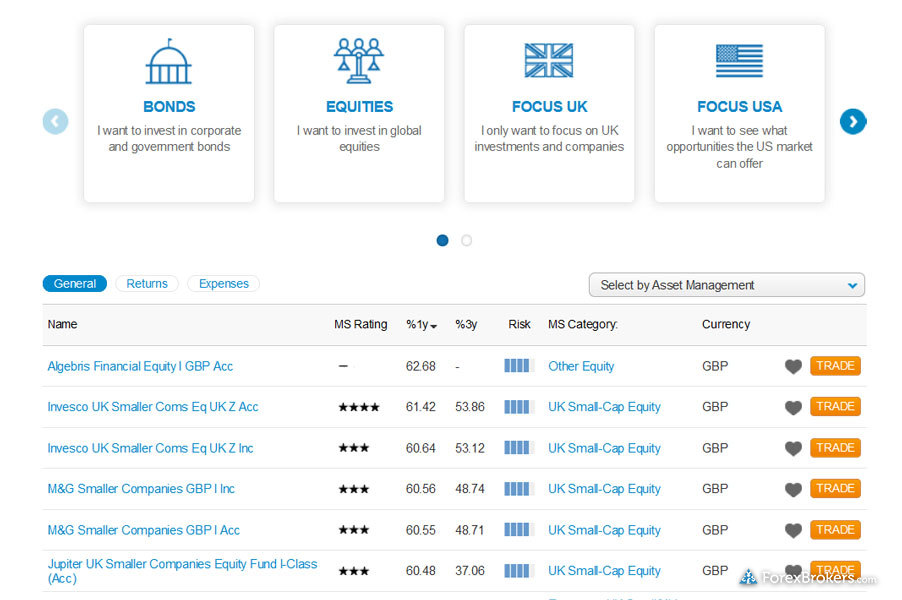Click risk bars for Invesco Z Acc row
Image resolution: width=902 pixels, height=600 pixels.
tap(519, 407)
